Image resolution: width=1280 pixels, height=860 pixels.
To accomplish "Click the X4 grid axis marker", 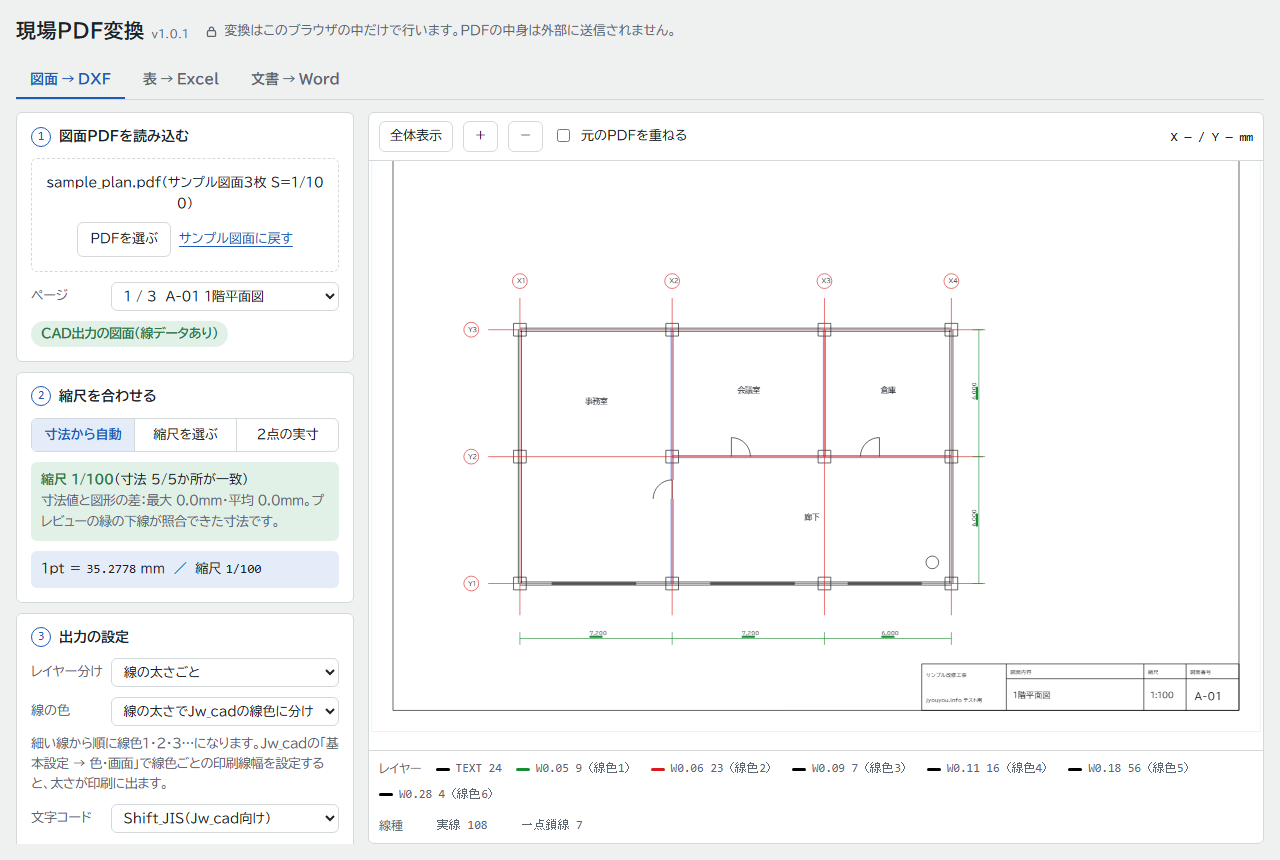I will pyautogui.click(x=952, y=281).
